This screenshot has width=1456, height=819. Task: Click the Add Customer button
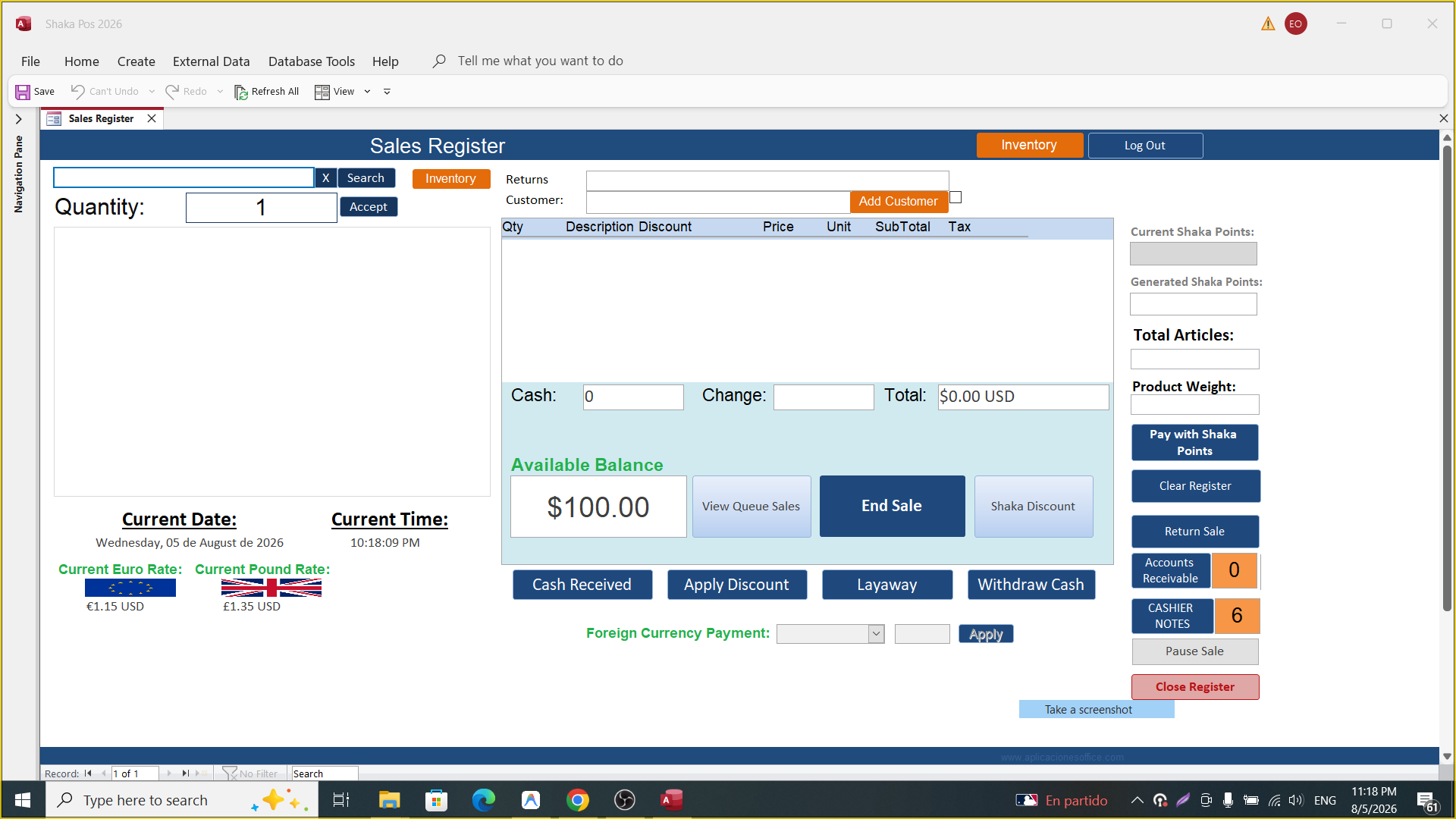point(899,201)
